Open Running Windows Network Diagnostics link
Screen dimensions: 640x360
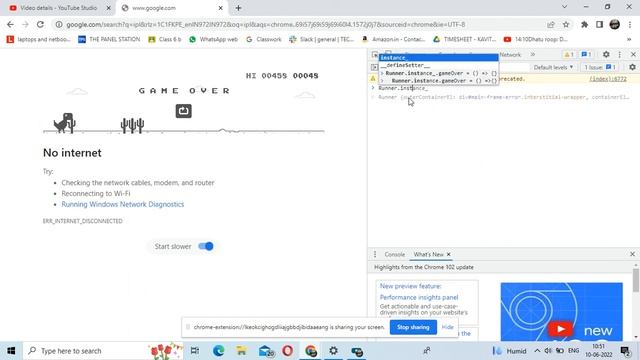coord(122,204)
